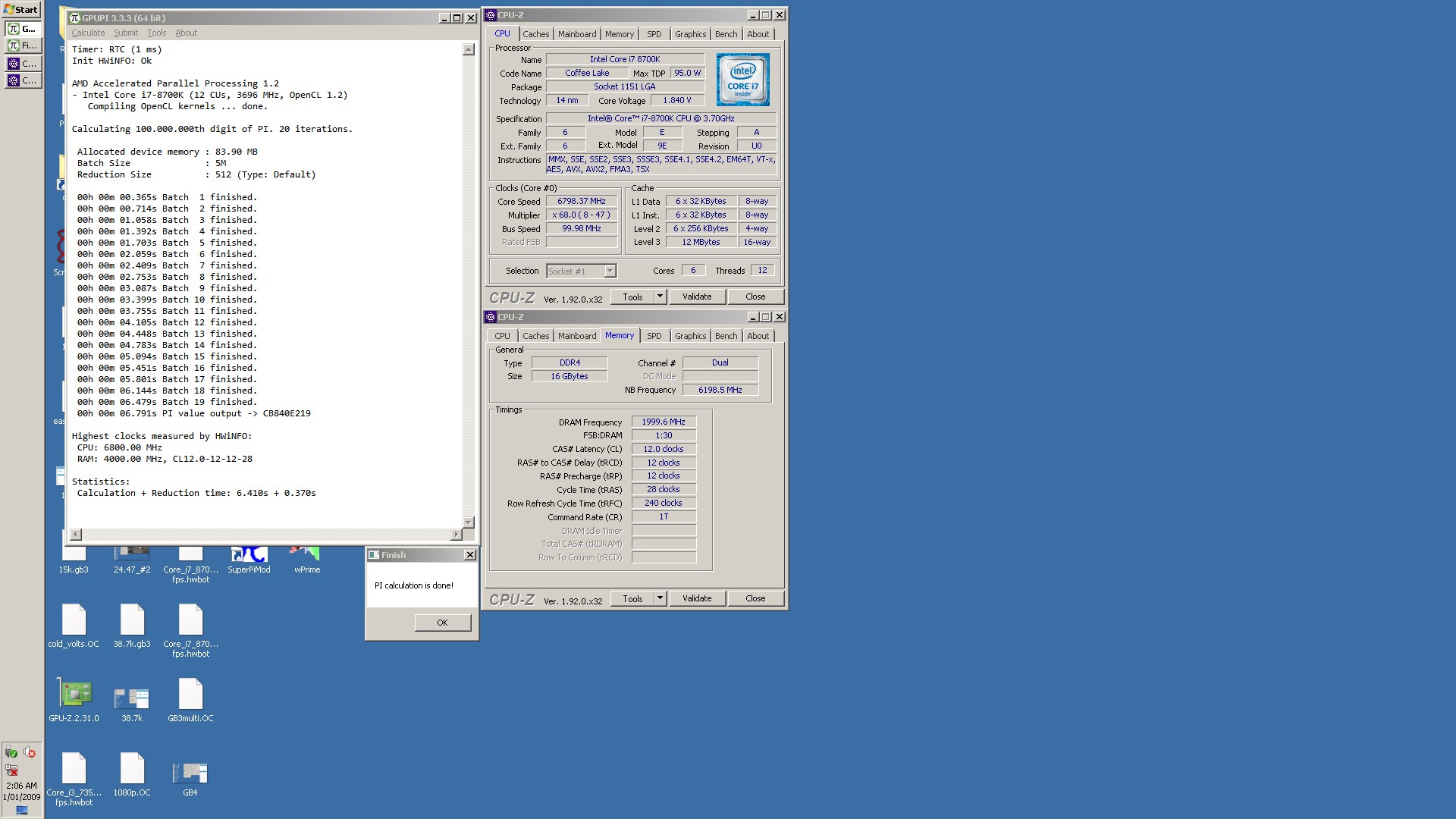Screen dimensions: 1456x819
Task: Click the NB Frequency value 6198.5 MHz
Action: [x=720, y=390]
